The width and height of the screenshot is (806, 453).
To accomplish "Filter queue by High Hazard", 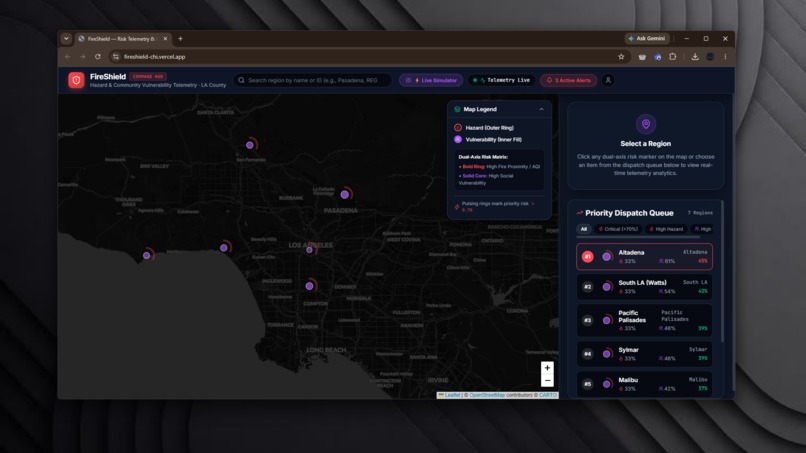I will coord(666,229).
